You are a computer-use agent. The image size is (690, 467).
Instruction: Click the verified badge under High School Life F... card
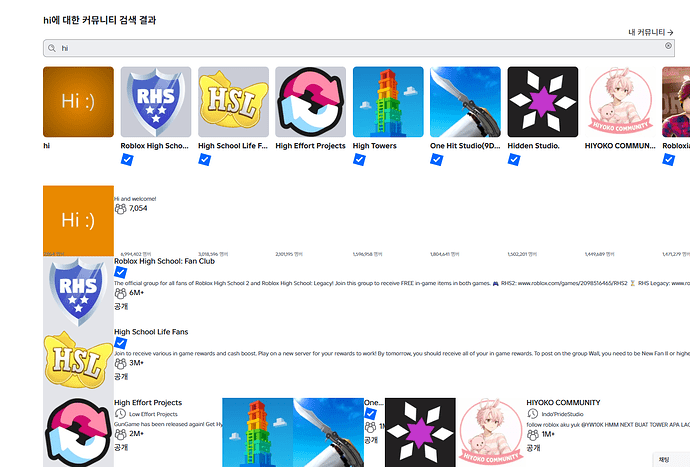click(x=204, y=160)
